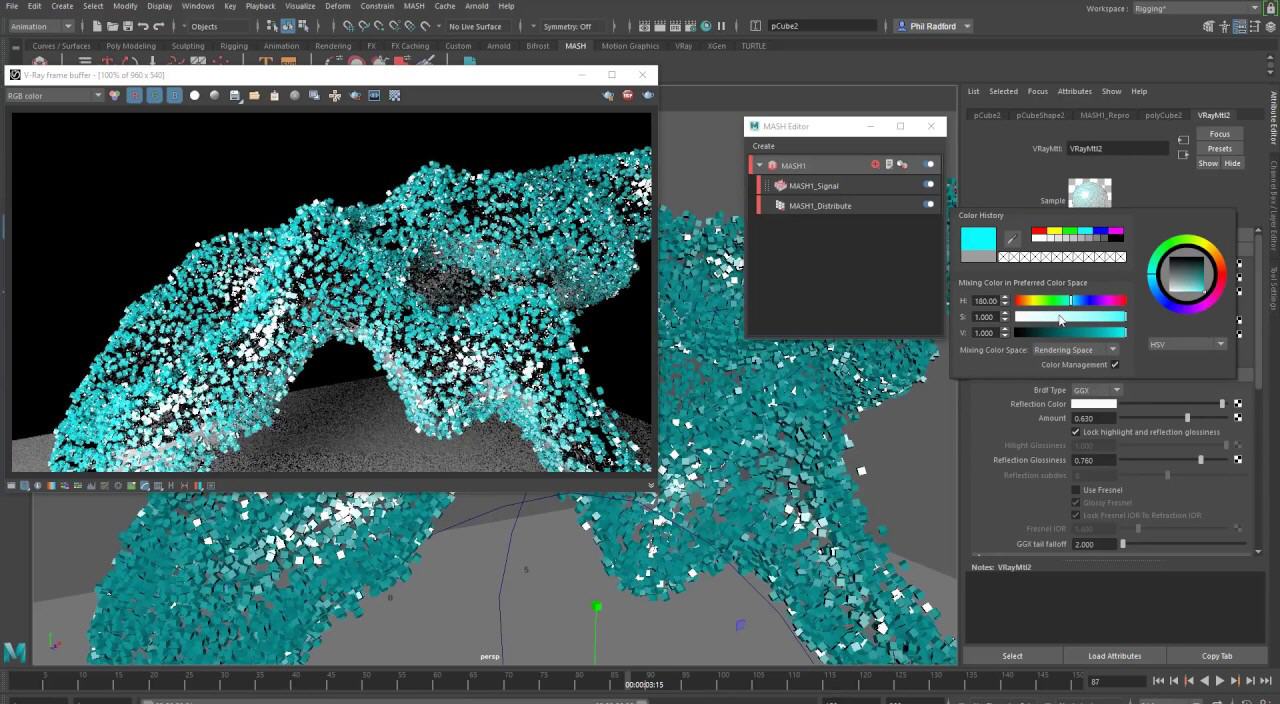Click the Select button at panel bottom

point(1013,656)
